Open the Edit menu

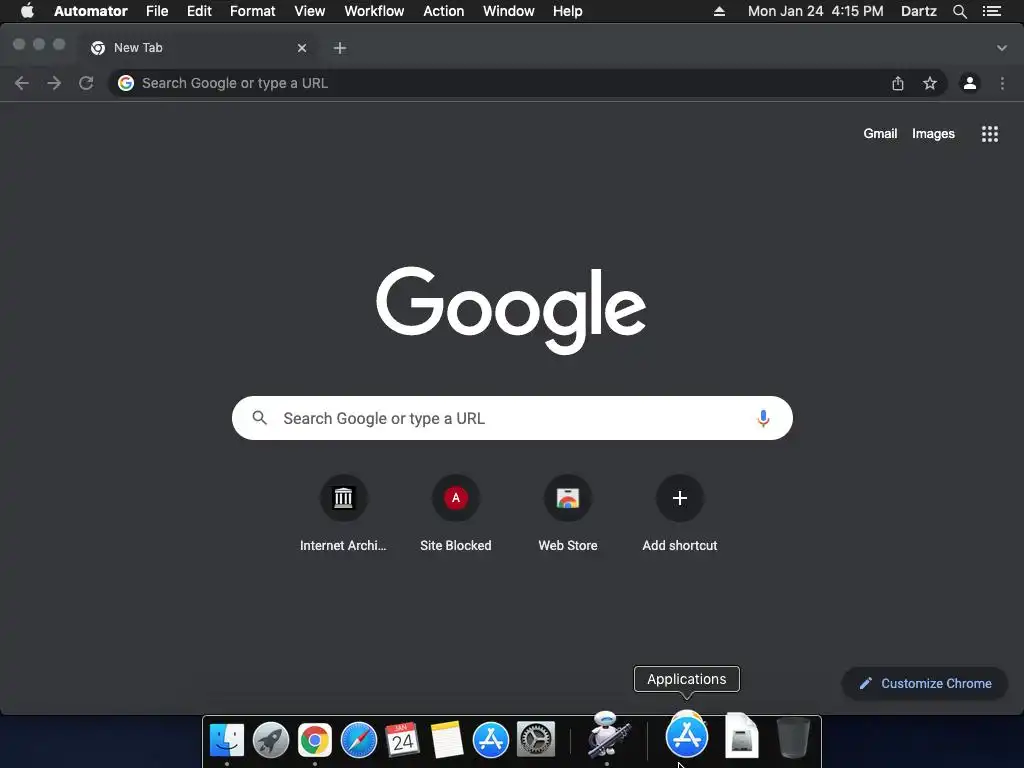199,11
